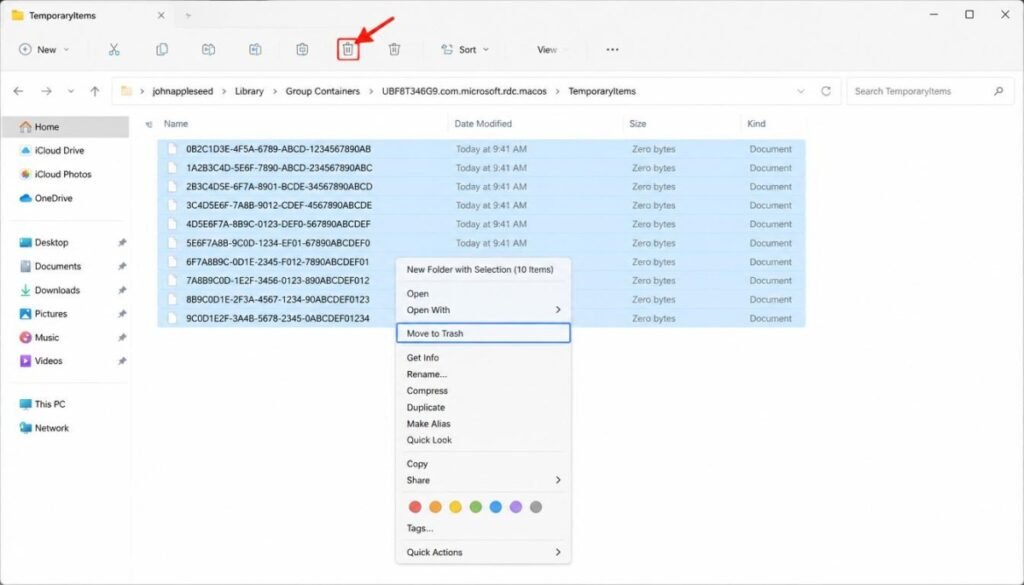Click Group Containers in the breadcrumb path
1024x585 pixels.
[323, 91]
